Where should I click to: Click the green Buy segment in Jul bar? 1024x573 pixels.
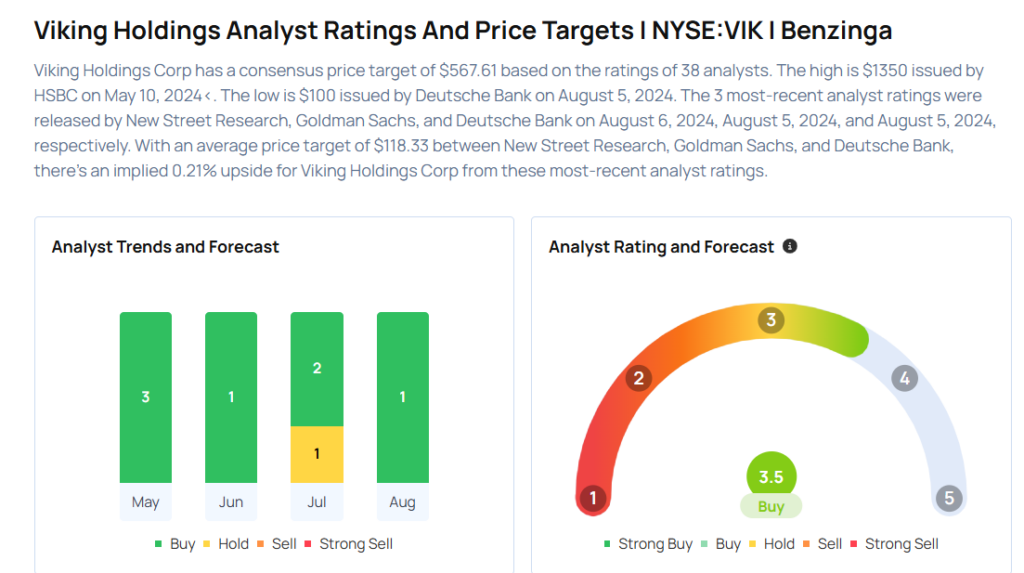tap(317, 368)
